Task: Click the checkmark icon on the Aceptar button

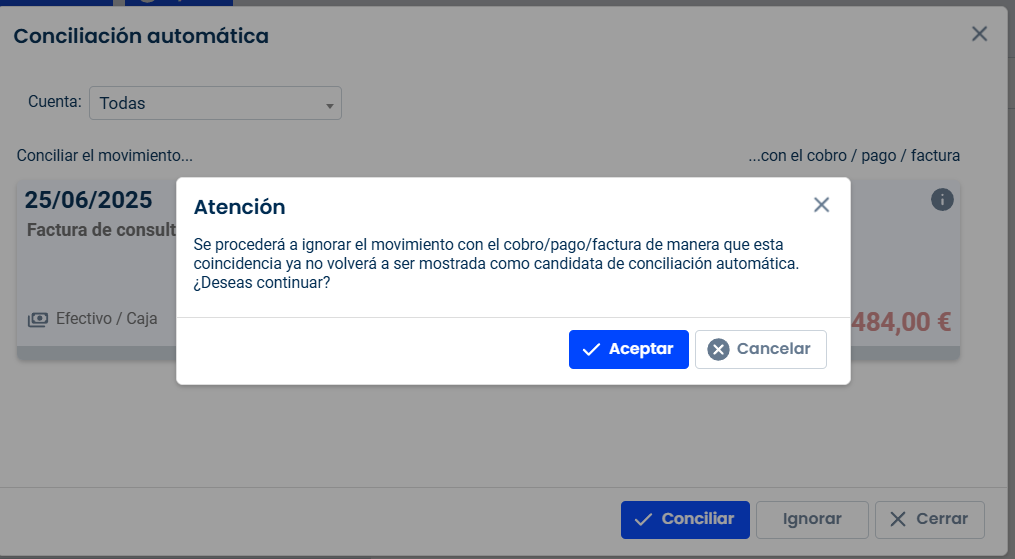Action: (x=591, y=349)
